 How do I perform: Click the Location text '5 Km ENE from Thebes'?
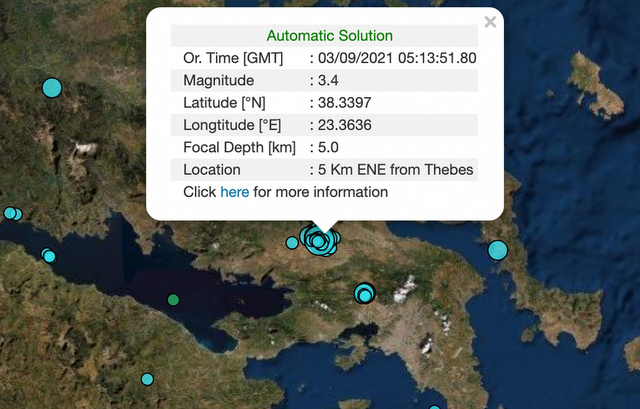pyautogui.click(x=396, y=169)
